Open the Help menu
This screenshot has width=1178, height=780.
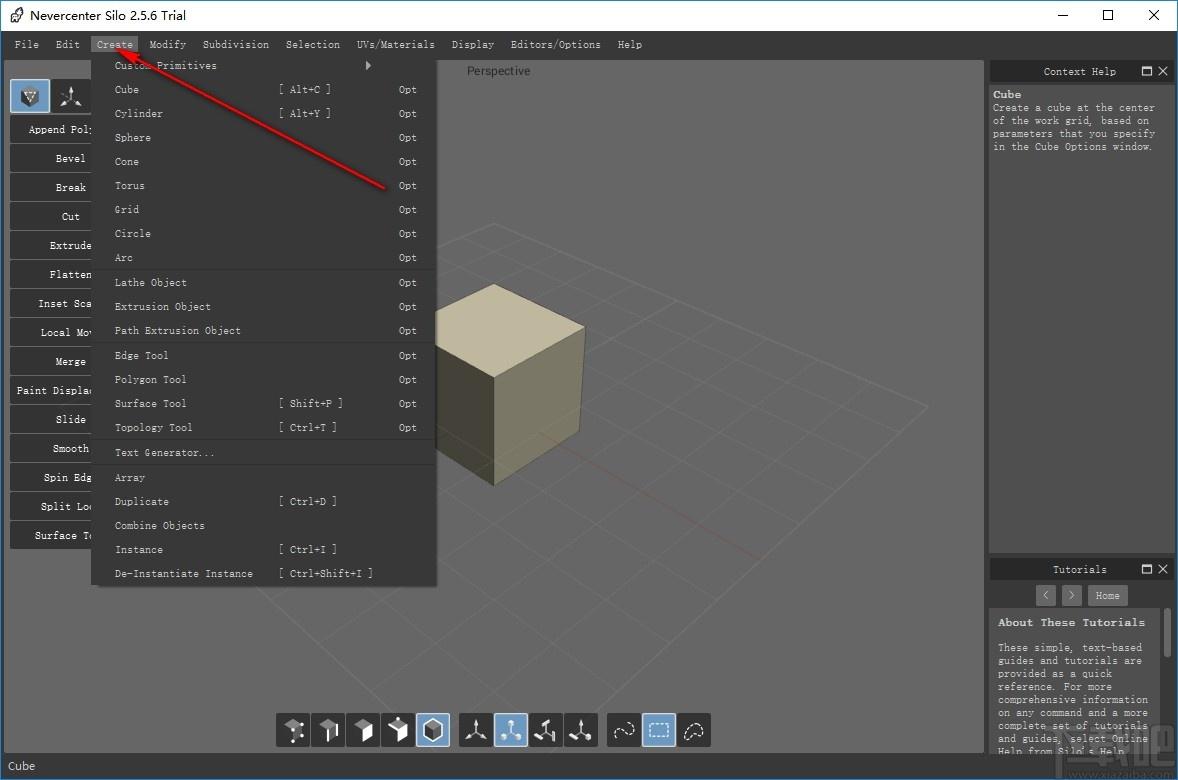(x=630, y=44)
